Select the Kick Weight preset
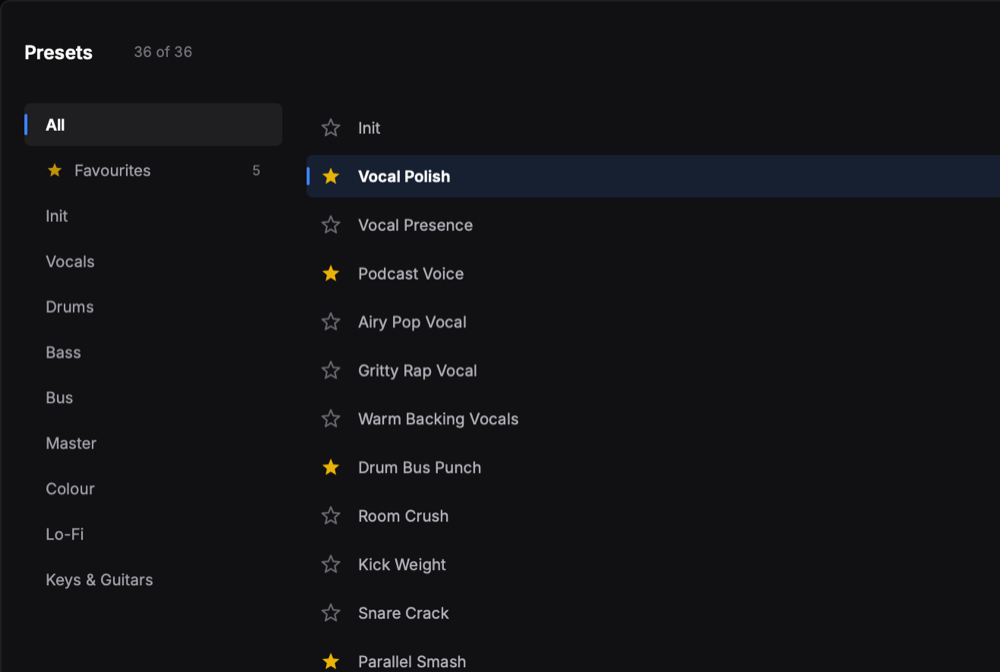Screen dimensions: 1000x672 pyautogui.click(x=653, y=564)
